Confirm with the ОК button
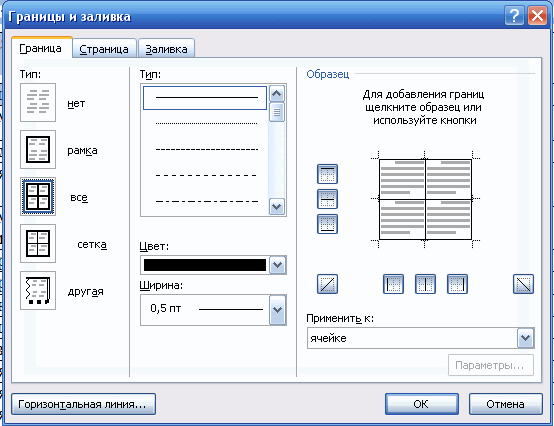554x426 pixels. pyautogui.click(x=422, y=404)
